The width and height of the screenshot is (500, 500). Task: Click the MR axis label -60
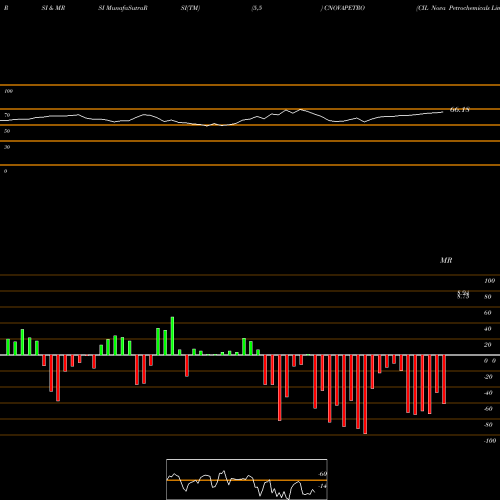tap(488, 409)
